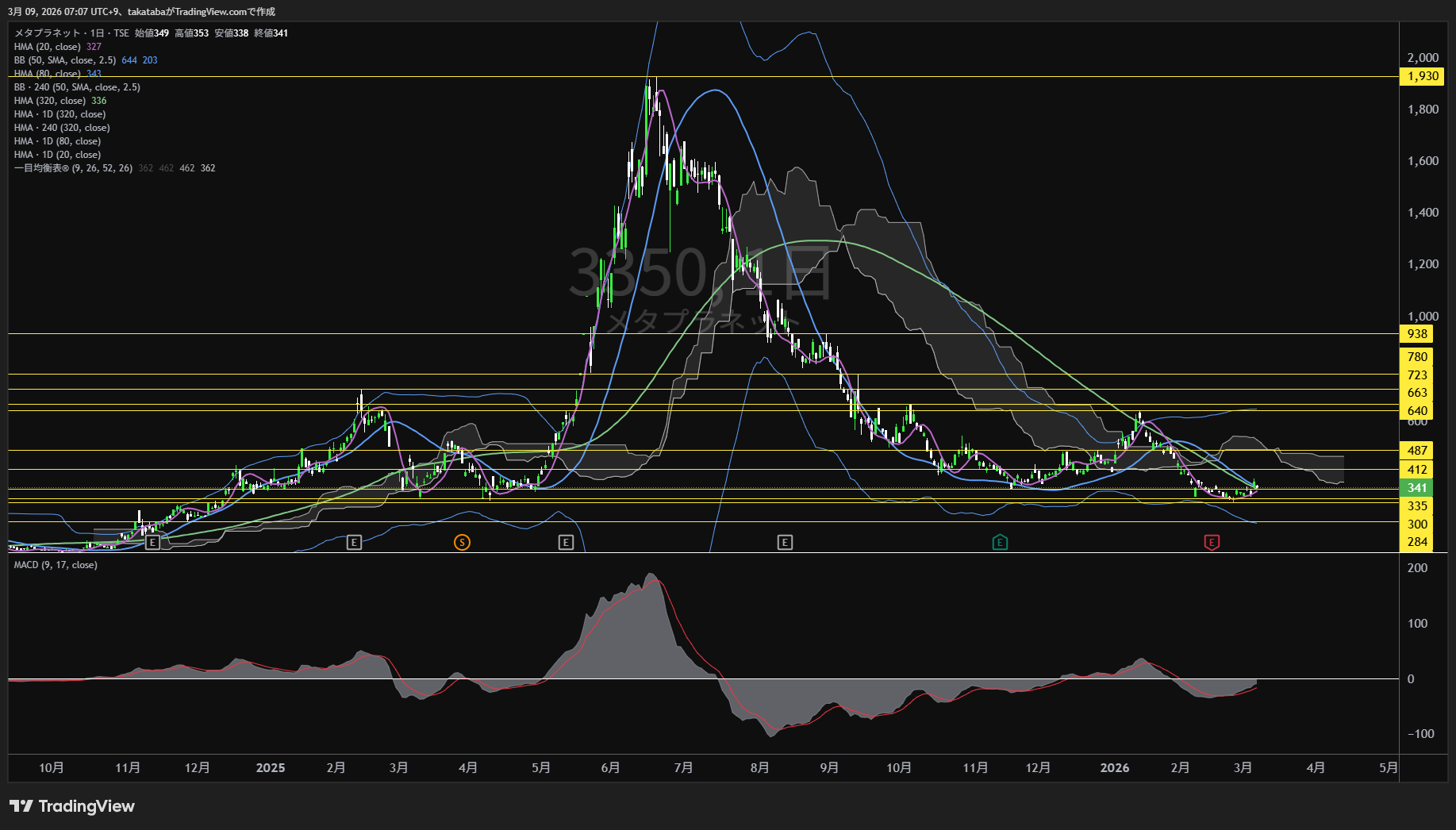Open the earnings marker near mid-May 2025
1456x830 pixels.
pyautogui.click(x=566, y=542)
